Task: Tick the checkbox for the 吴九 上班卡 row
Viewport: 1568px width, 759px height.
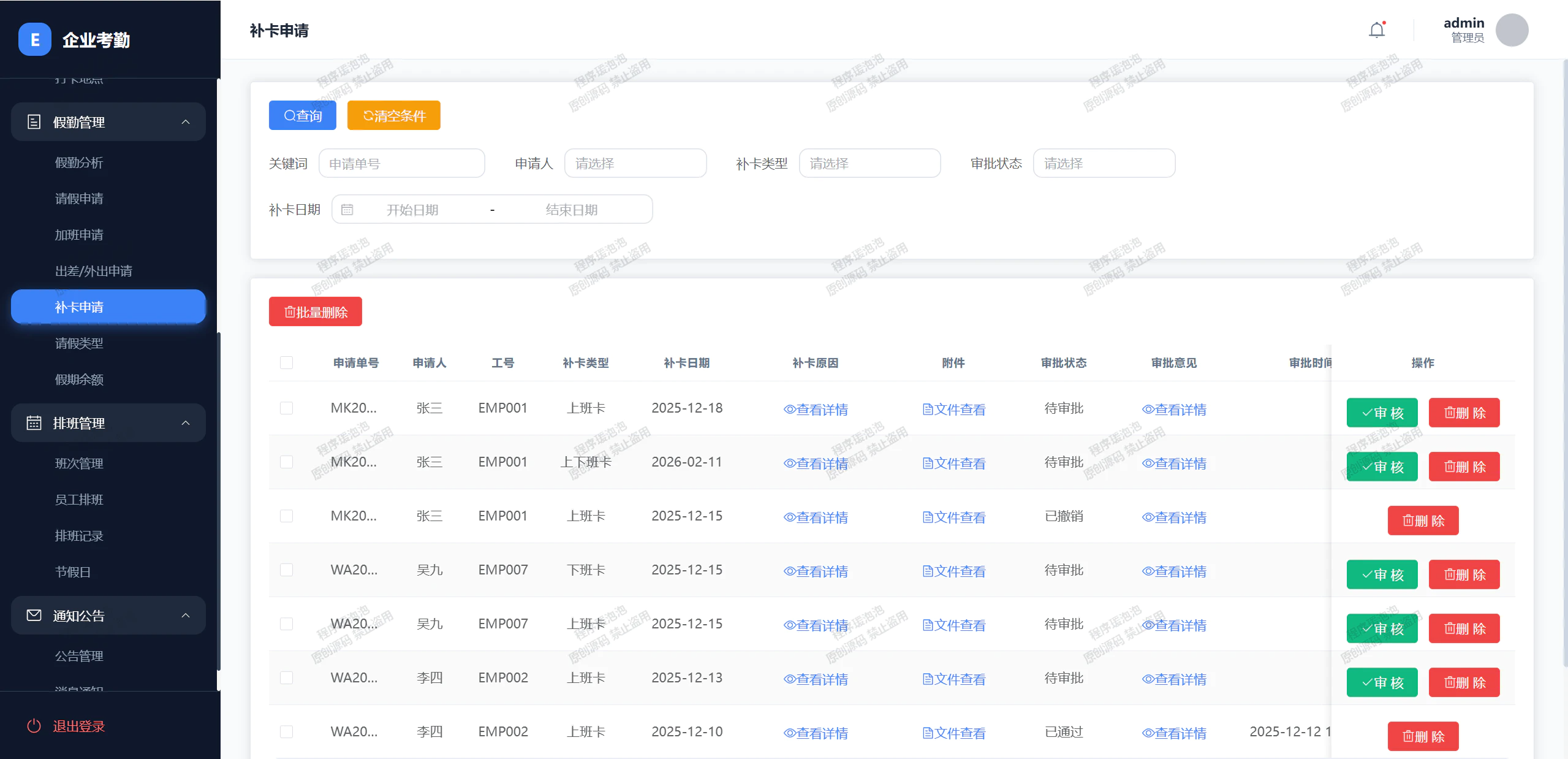Action: (286, 624)
